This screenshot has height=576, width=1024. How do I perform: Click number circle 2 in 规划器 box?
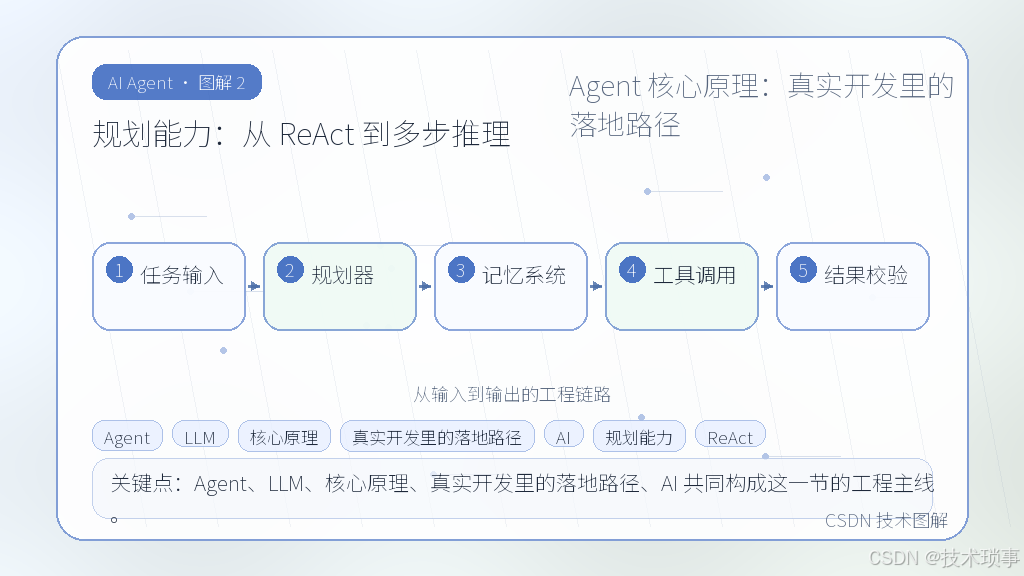tap(290, 270)
